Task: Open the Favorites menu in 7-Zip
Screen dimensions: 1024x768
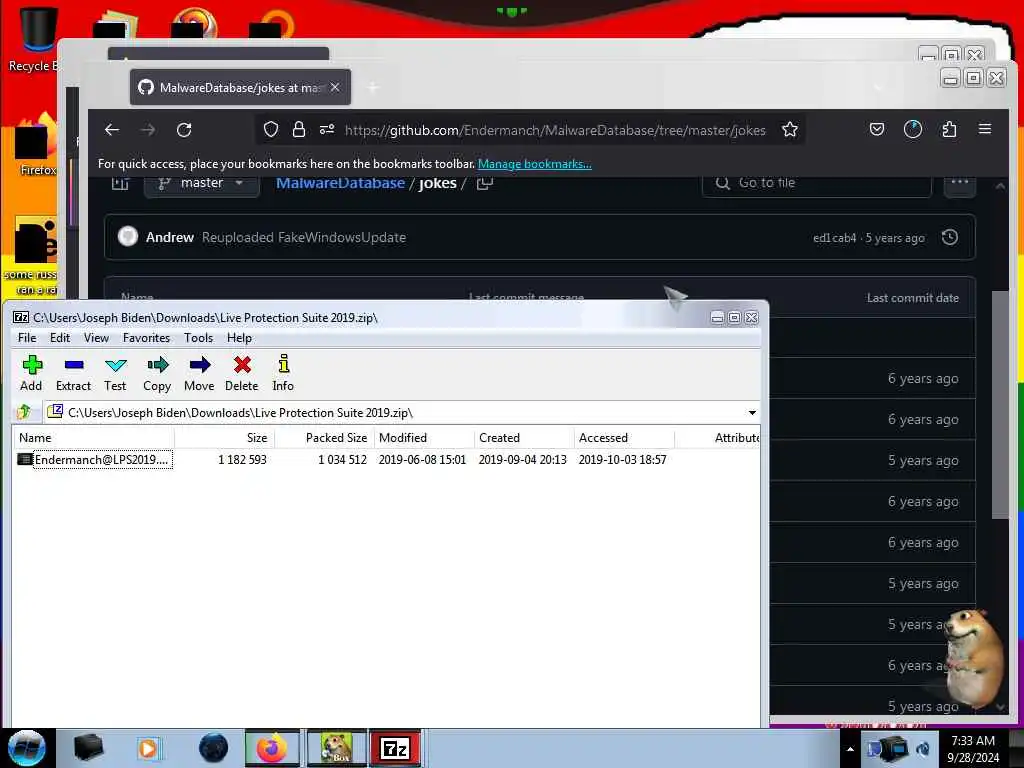Action: (x=146, y=338)
